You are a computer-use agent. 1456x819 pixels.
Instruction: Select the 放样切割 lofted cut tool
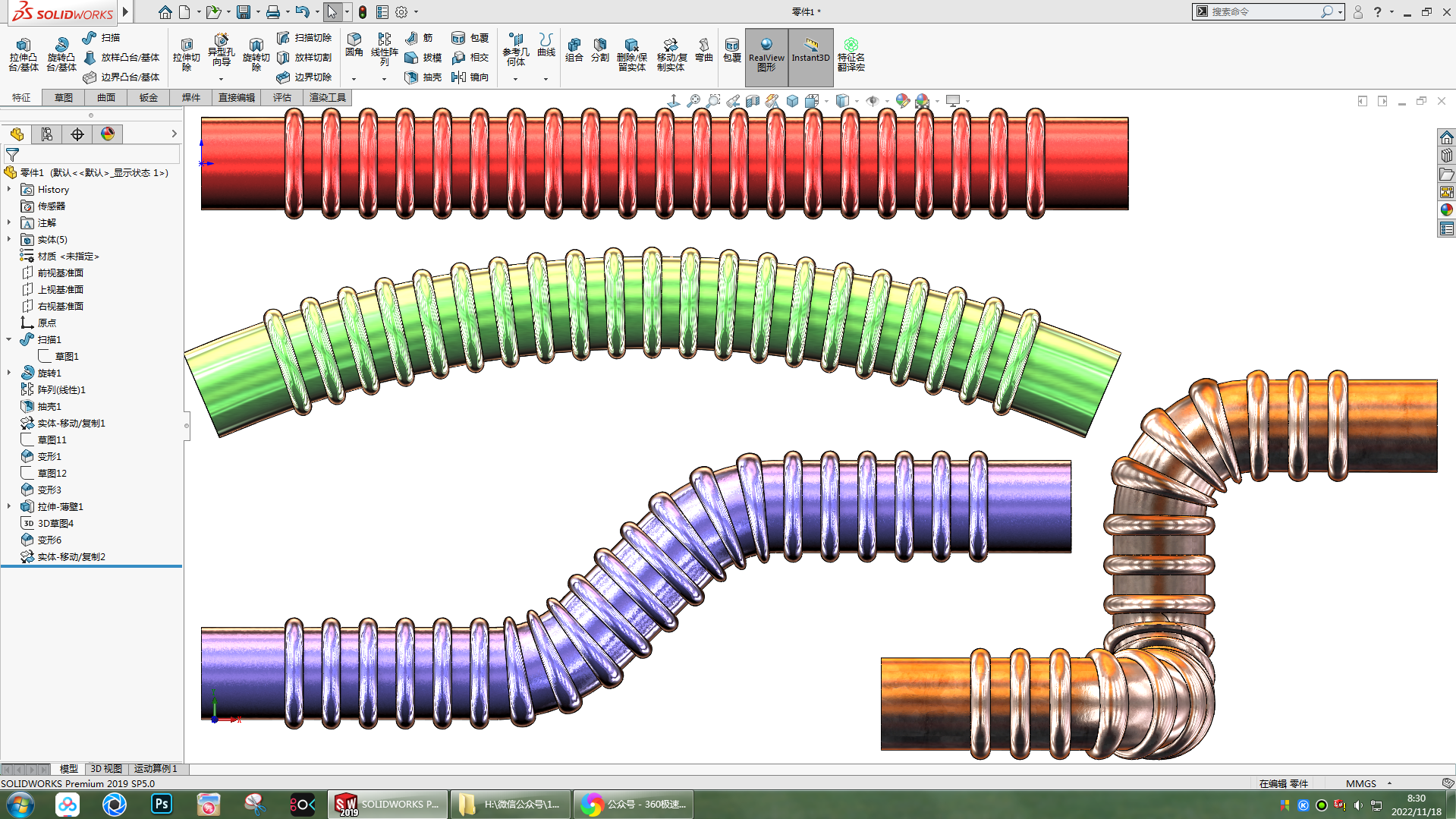click(x=304, y=58)
